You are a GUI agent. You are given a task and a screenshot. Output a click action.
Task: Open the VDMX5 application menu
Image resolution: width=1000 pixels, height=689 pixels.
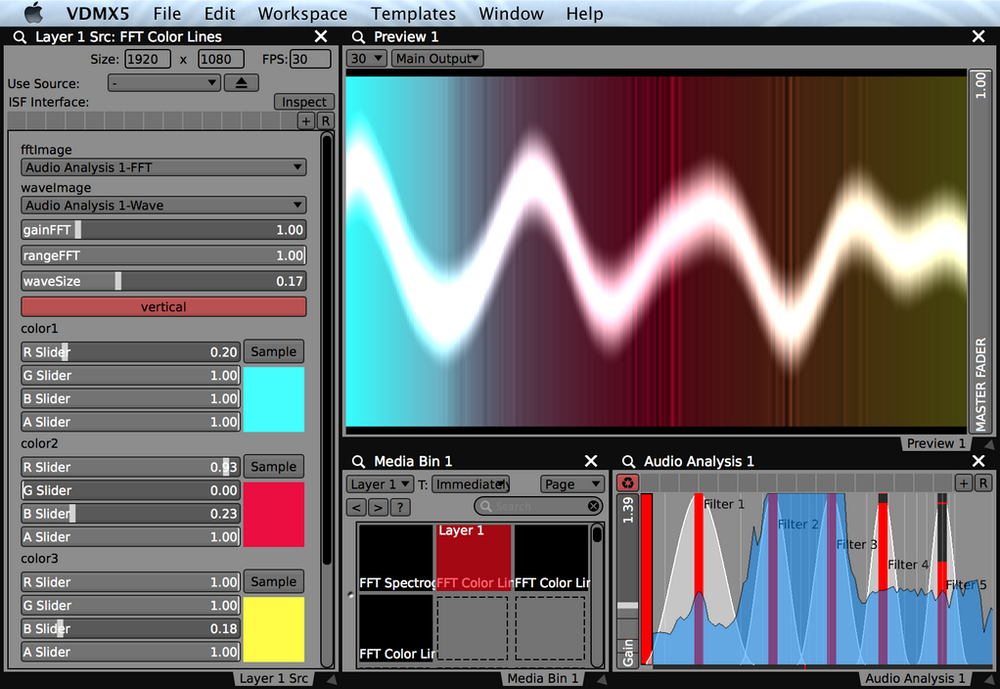97,13
